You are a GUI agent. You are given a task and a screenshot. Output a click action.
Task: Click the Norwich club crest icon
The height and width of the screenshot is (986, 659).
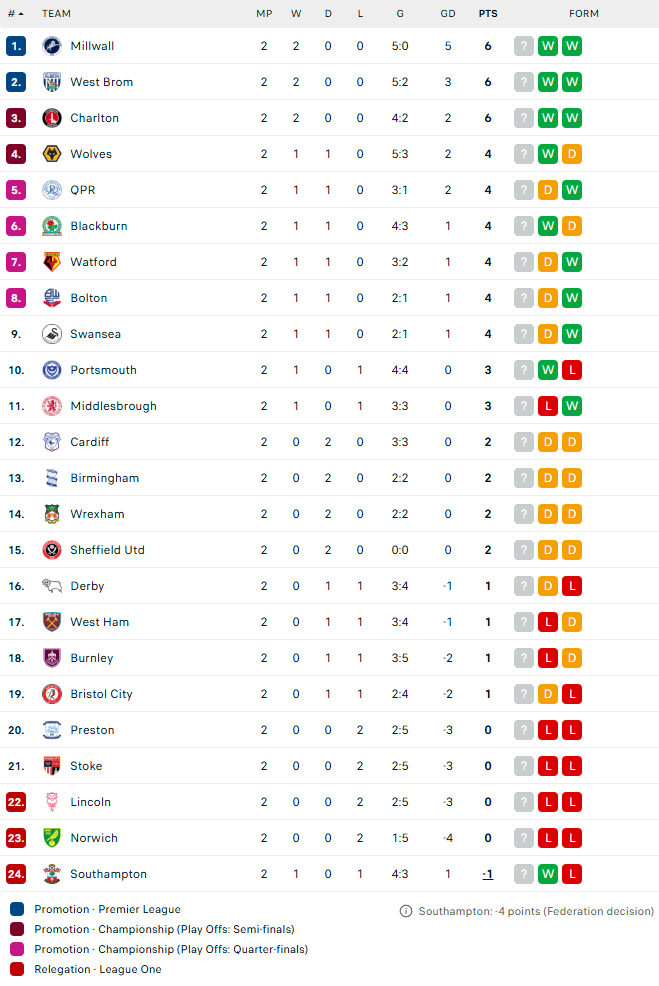coord(52,838)
